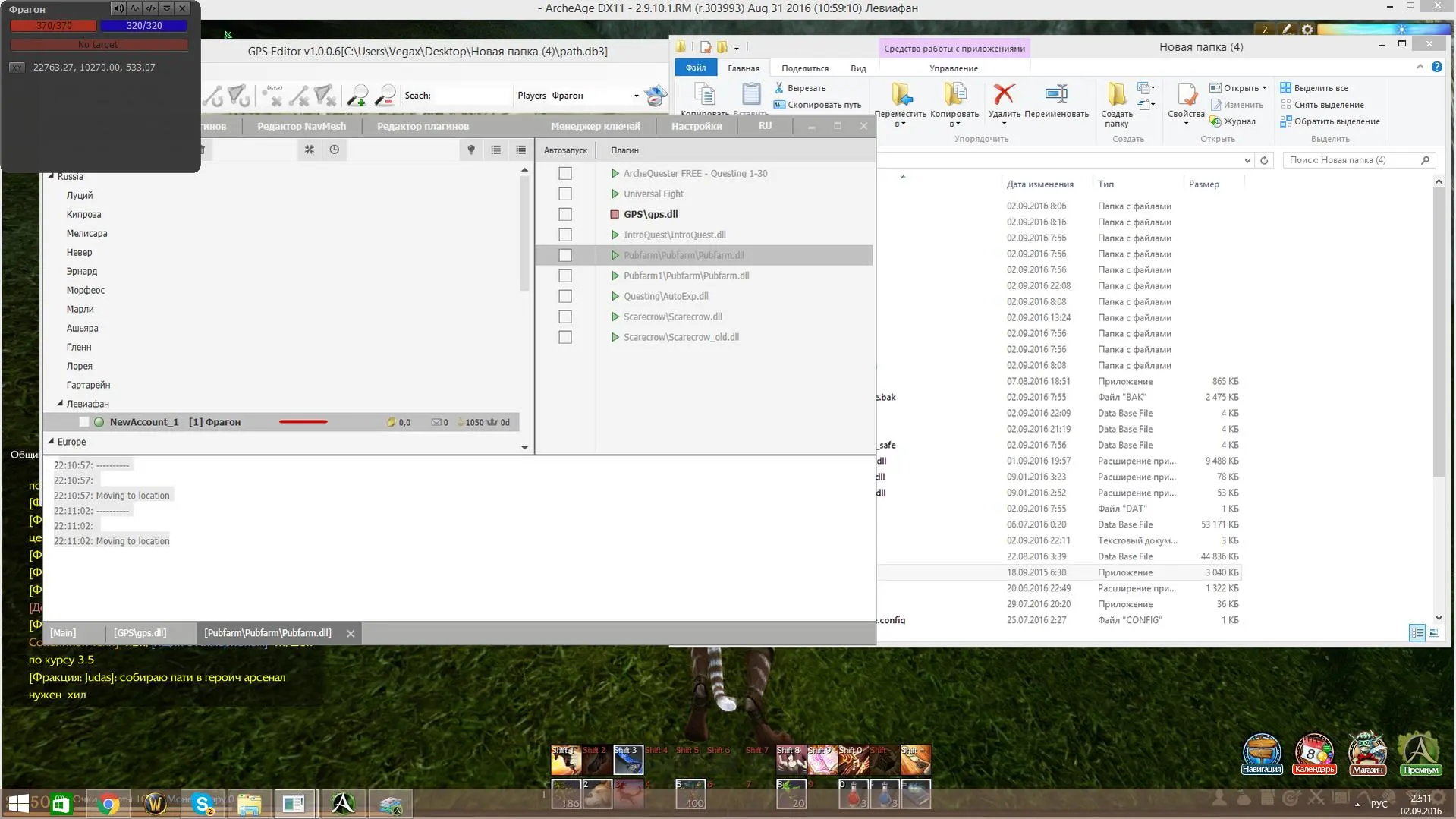Collapse the Левиафан server tree node
1456x819 pixels.
click(60, 404)
